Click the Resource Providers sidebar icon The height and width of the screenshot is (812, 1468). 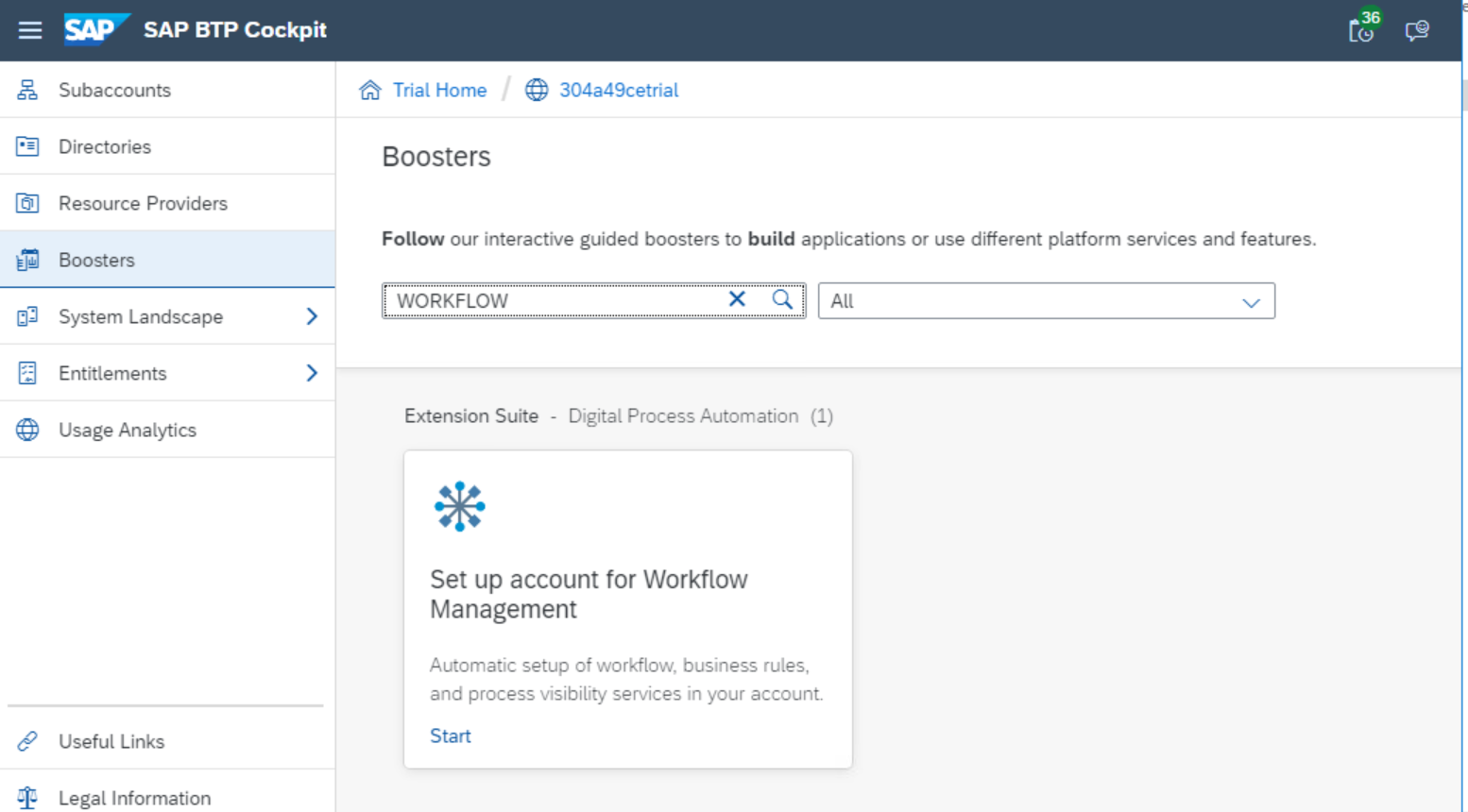27,203
